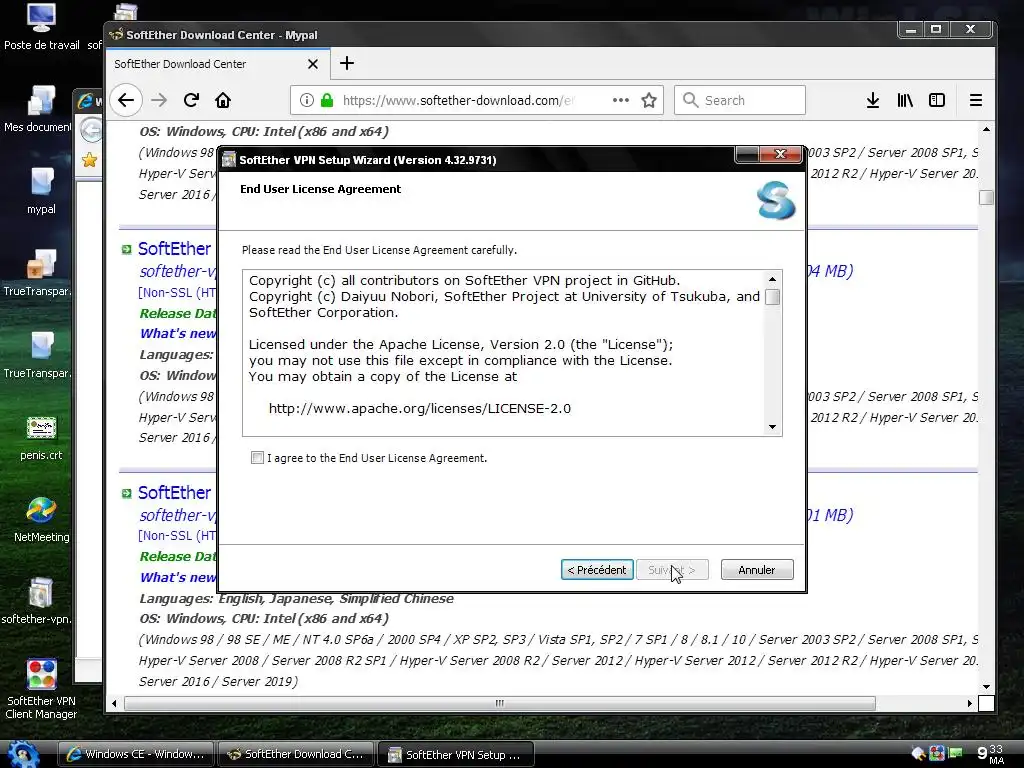Viewport: 1024px width, 768px height.
Task: Click the lower Non-SSL download link
Action: [177, 536]
